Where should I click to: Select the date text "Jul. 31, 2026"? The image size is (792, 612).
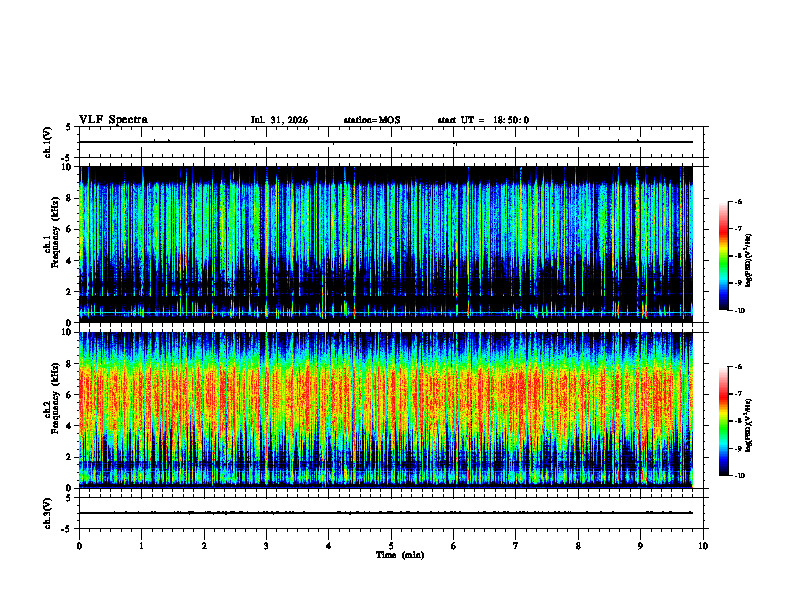[279, 120]
